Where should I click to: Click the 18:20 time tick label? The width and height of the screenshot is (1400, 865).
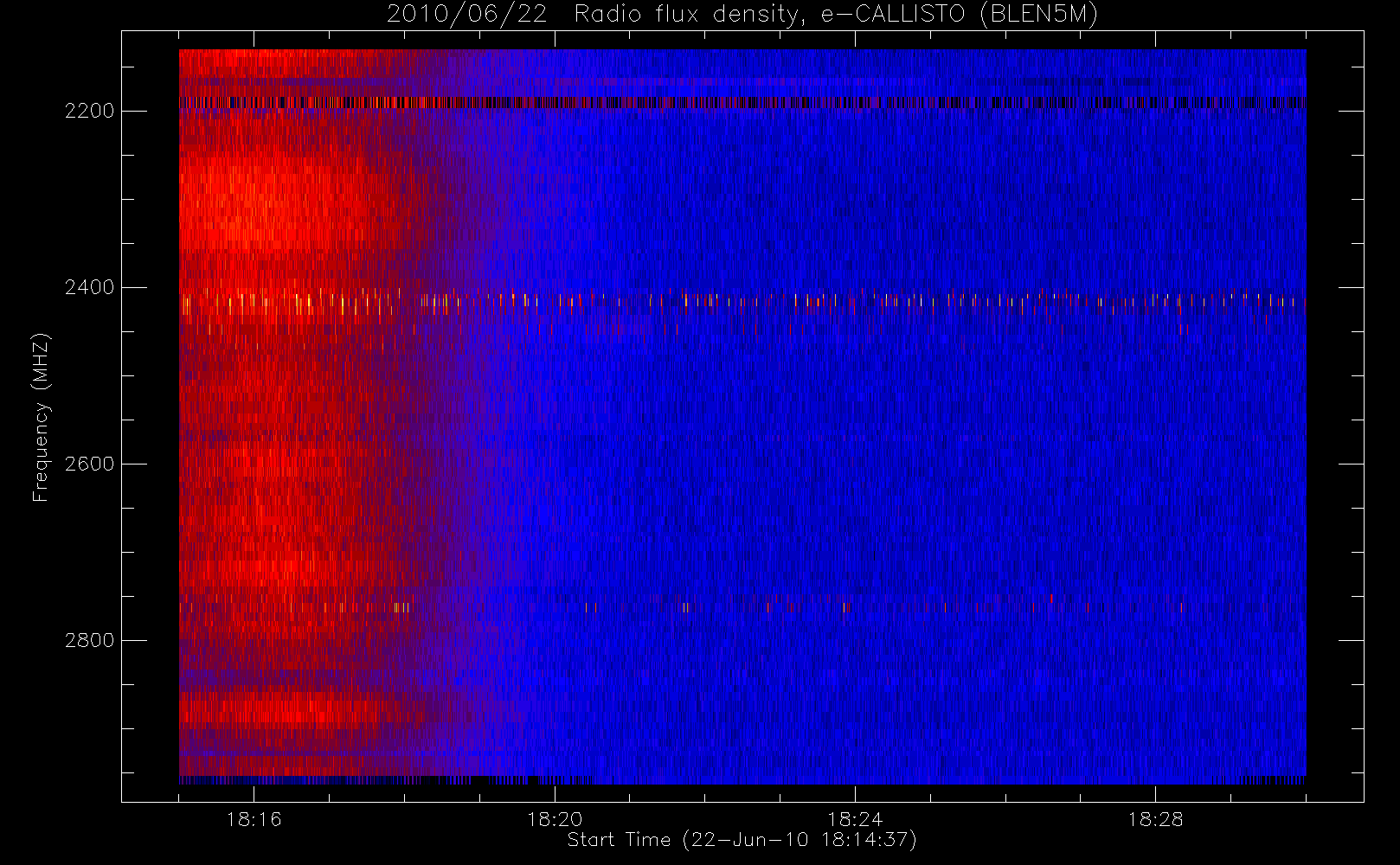(x=555, y=819)
